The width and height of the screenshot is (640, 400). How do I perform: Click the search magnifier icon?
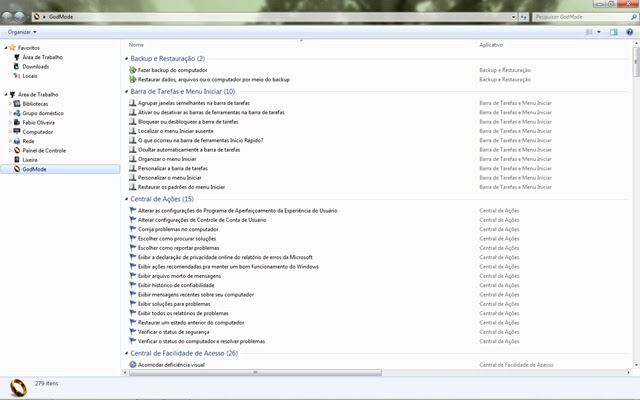[x=633, y=17]
